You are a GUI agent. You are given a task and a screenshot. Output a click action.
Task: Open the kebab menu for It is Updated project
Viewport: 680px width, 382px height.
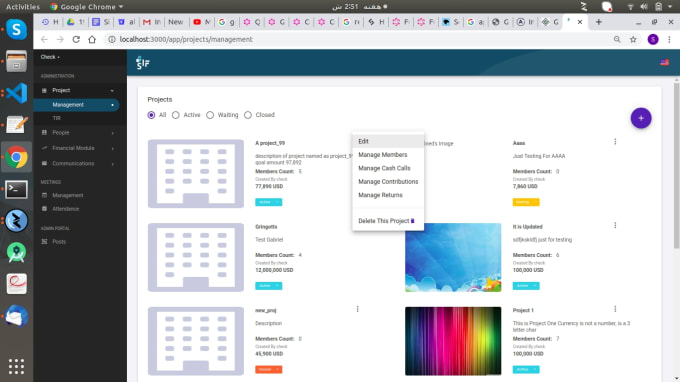pyautogui.click(x=615, y=225)
